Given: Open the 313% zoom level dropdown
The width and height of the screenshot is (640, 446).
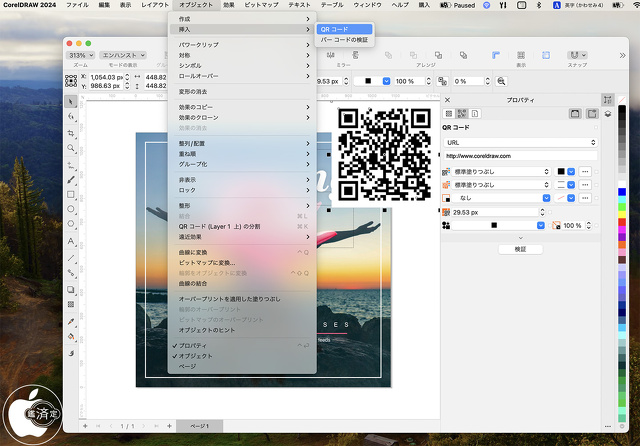Looking at the screenshot, I should click(x=80, y=55).
